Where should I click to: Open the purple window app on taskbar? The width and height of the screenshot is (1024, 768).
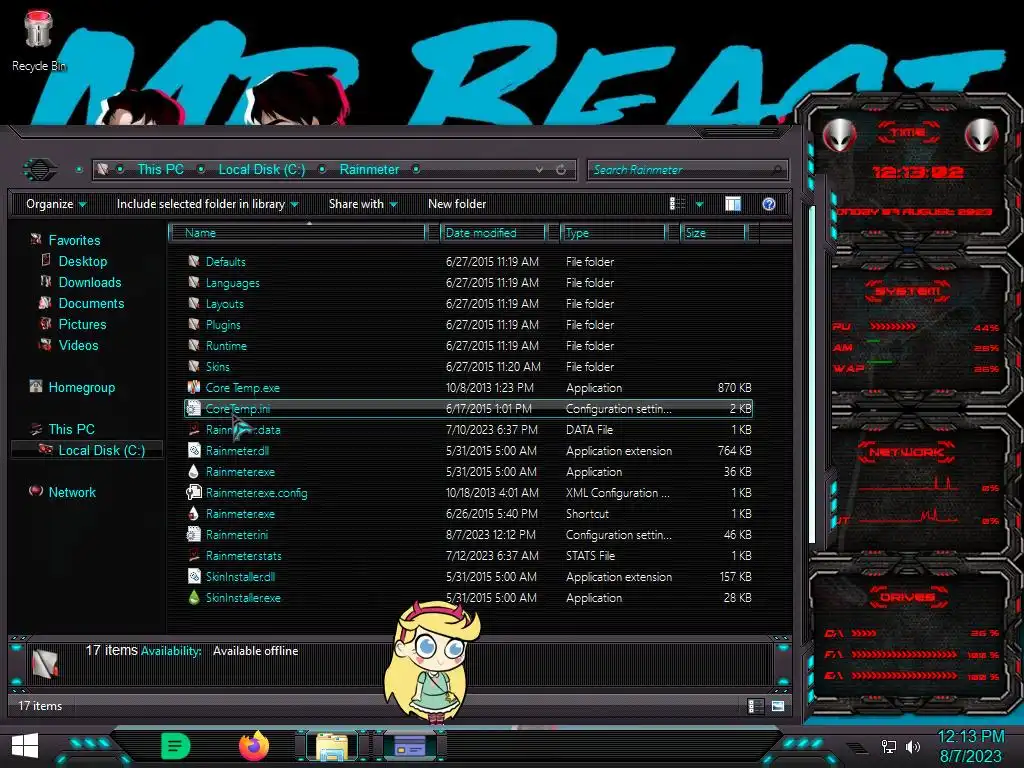coord(410,746)
